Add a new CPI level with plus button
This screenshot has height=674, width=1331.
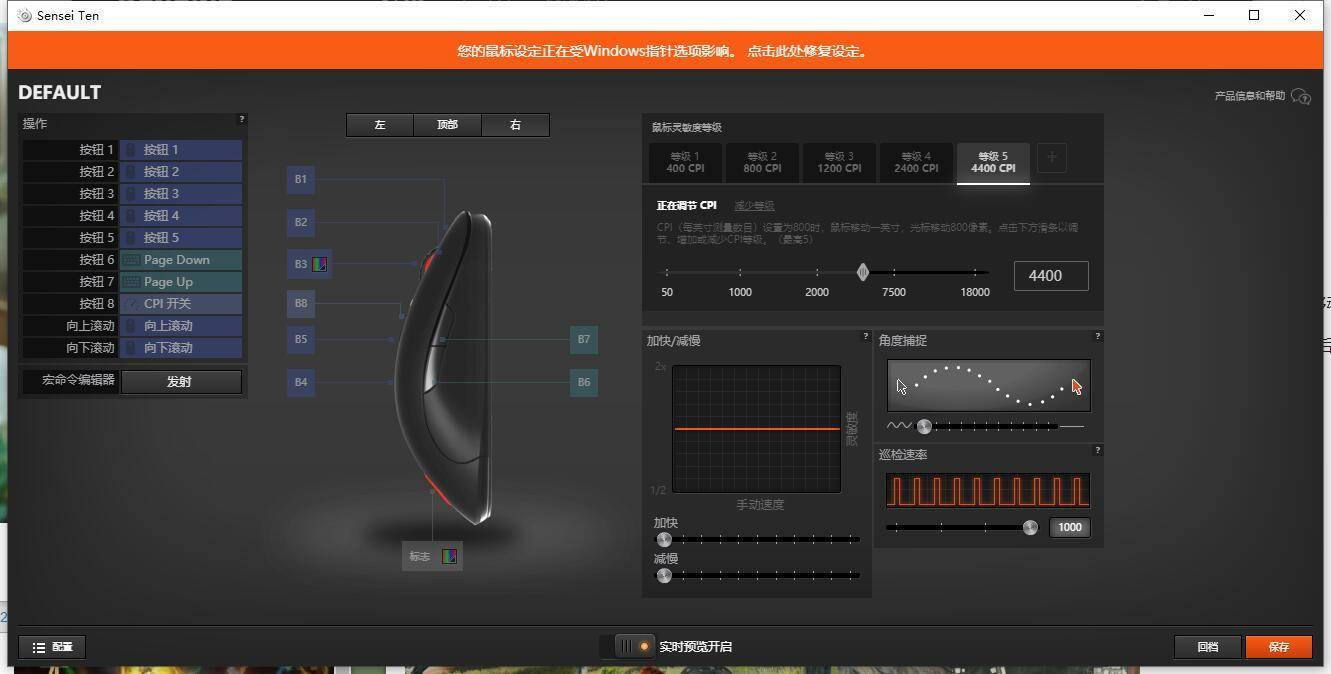1051,157
